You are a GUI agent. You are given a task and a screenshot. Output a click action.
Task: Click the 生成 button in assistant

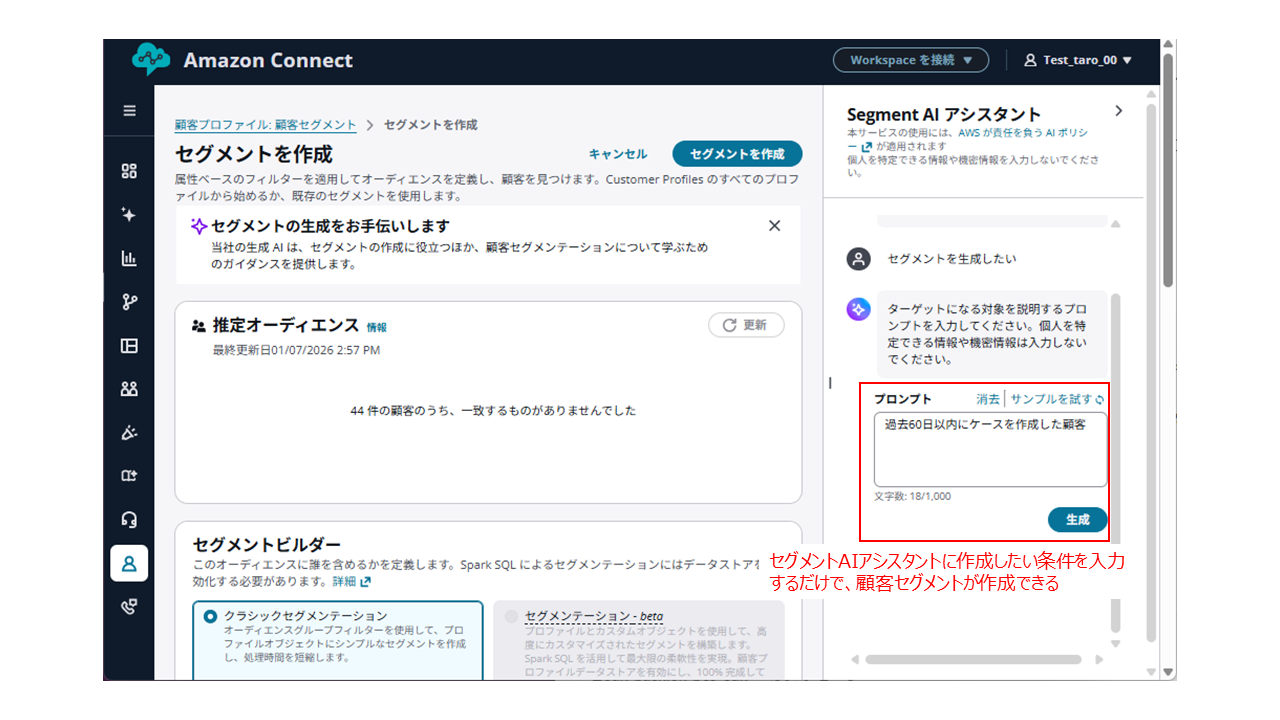[1077, 520]
